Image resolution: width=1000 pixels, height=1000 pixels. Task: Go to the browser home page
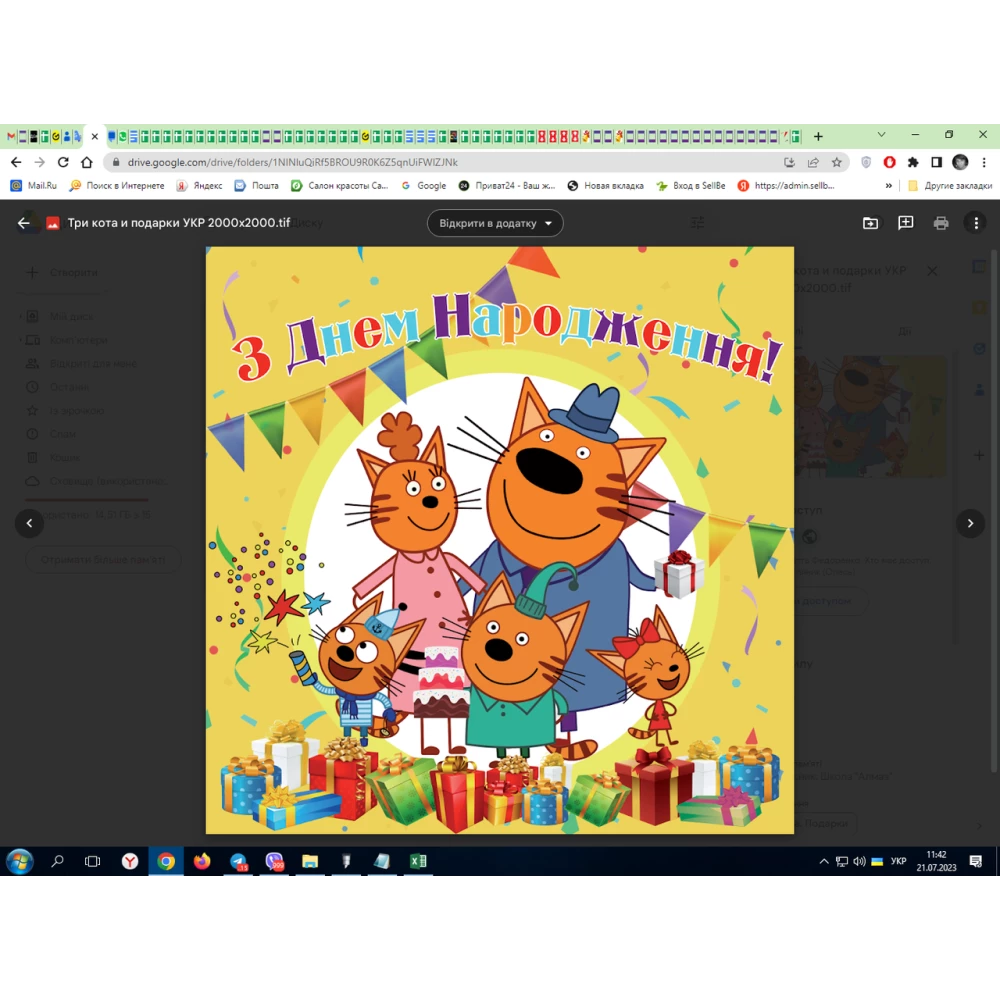(86, 163)
